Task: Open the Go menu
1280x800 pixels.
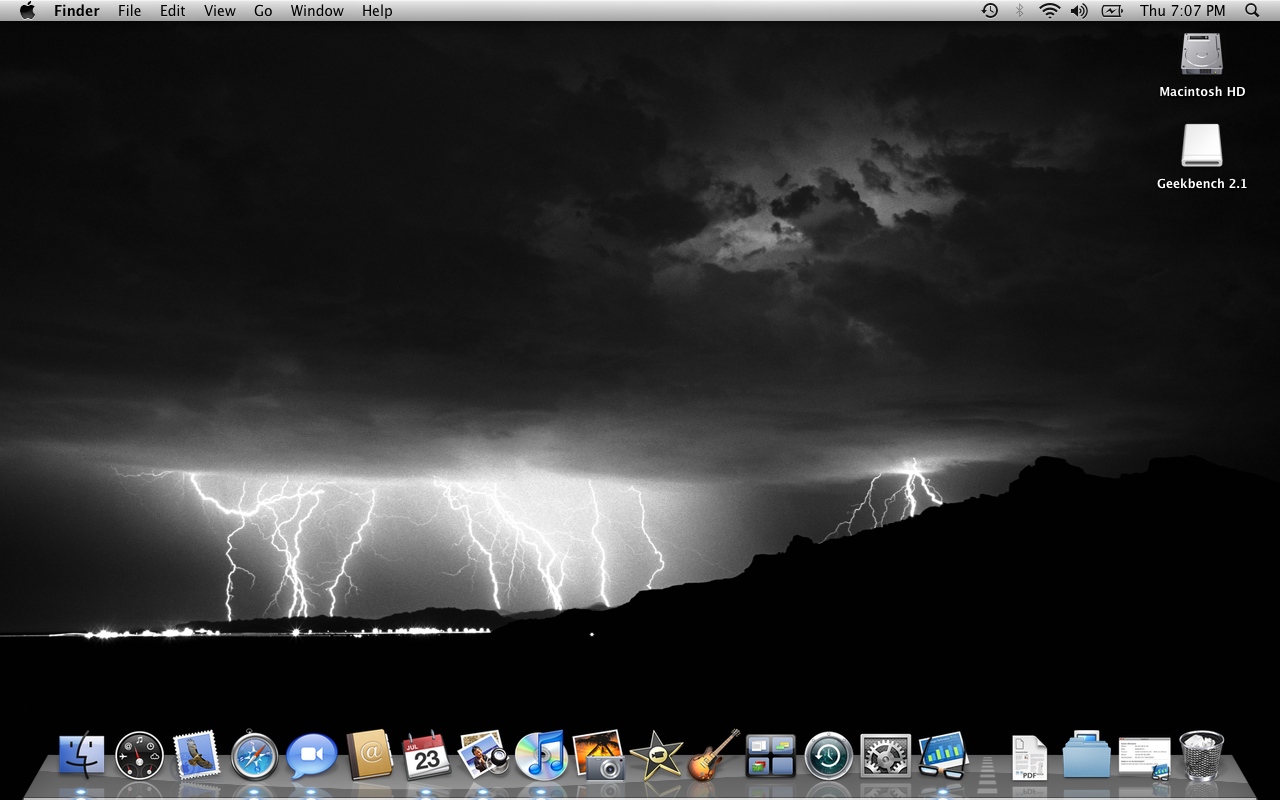Action: [262, 10]
